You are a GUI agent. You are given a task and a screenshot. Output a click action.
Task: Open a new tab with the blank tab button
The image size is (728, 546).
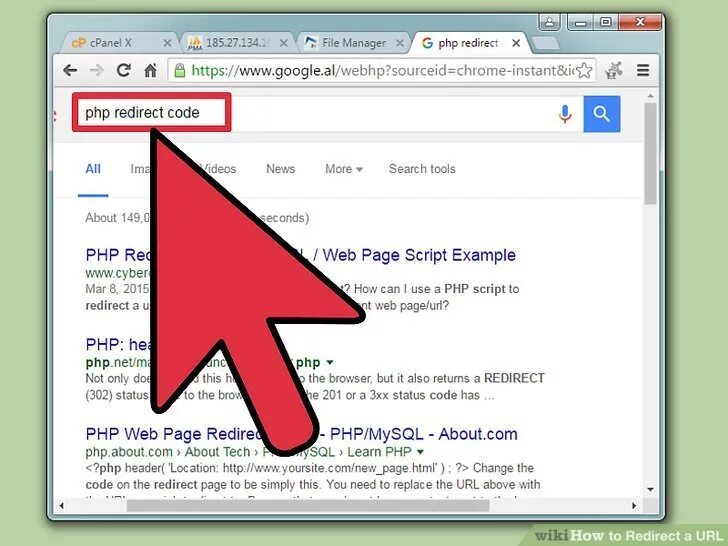point(545,43)
